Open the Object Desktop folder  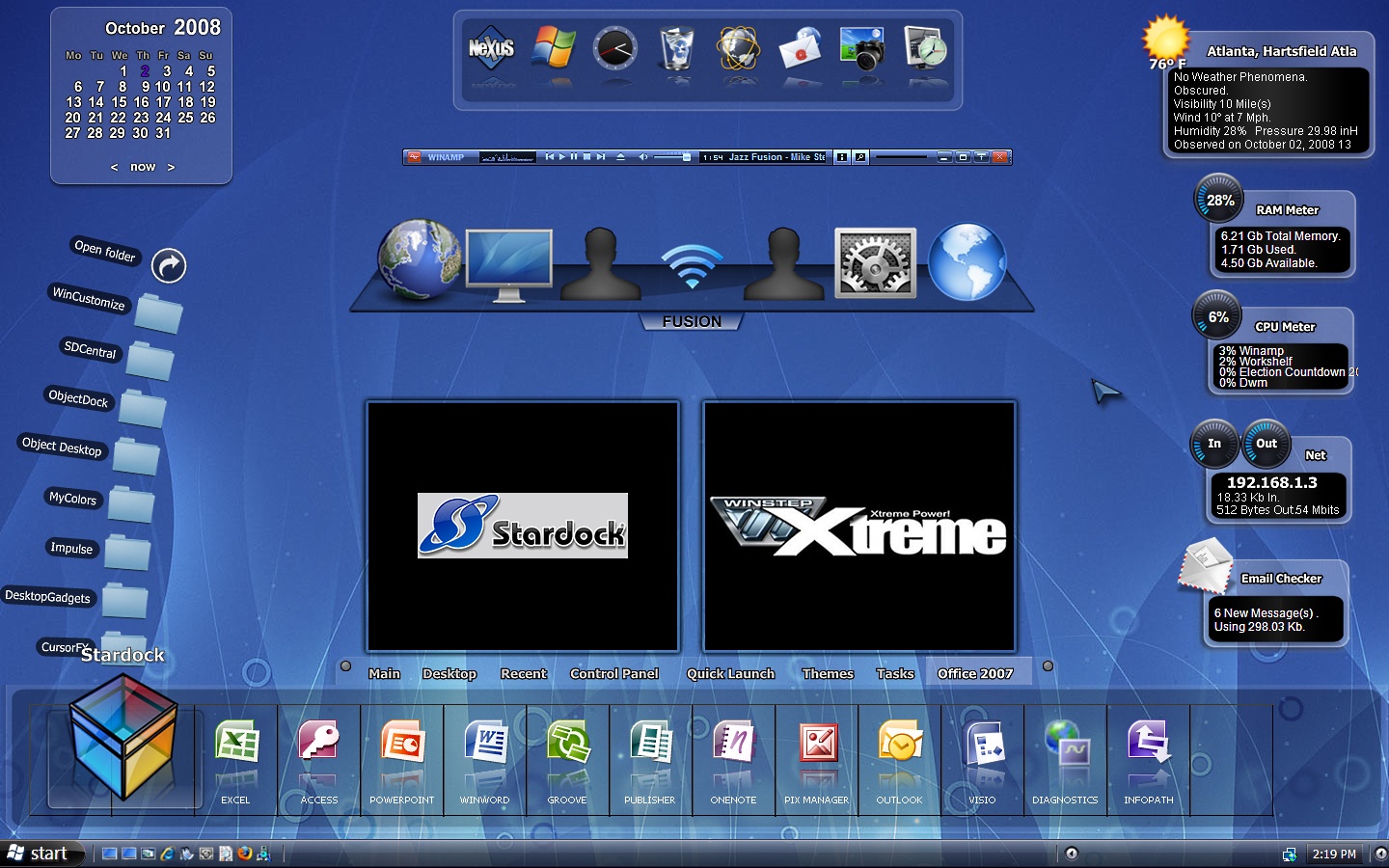(x=136, y=455)
